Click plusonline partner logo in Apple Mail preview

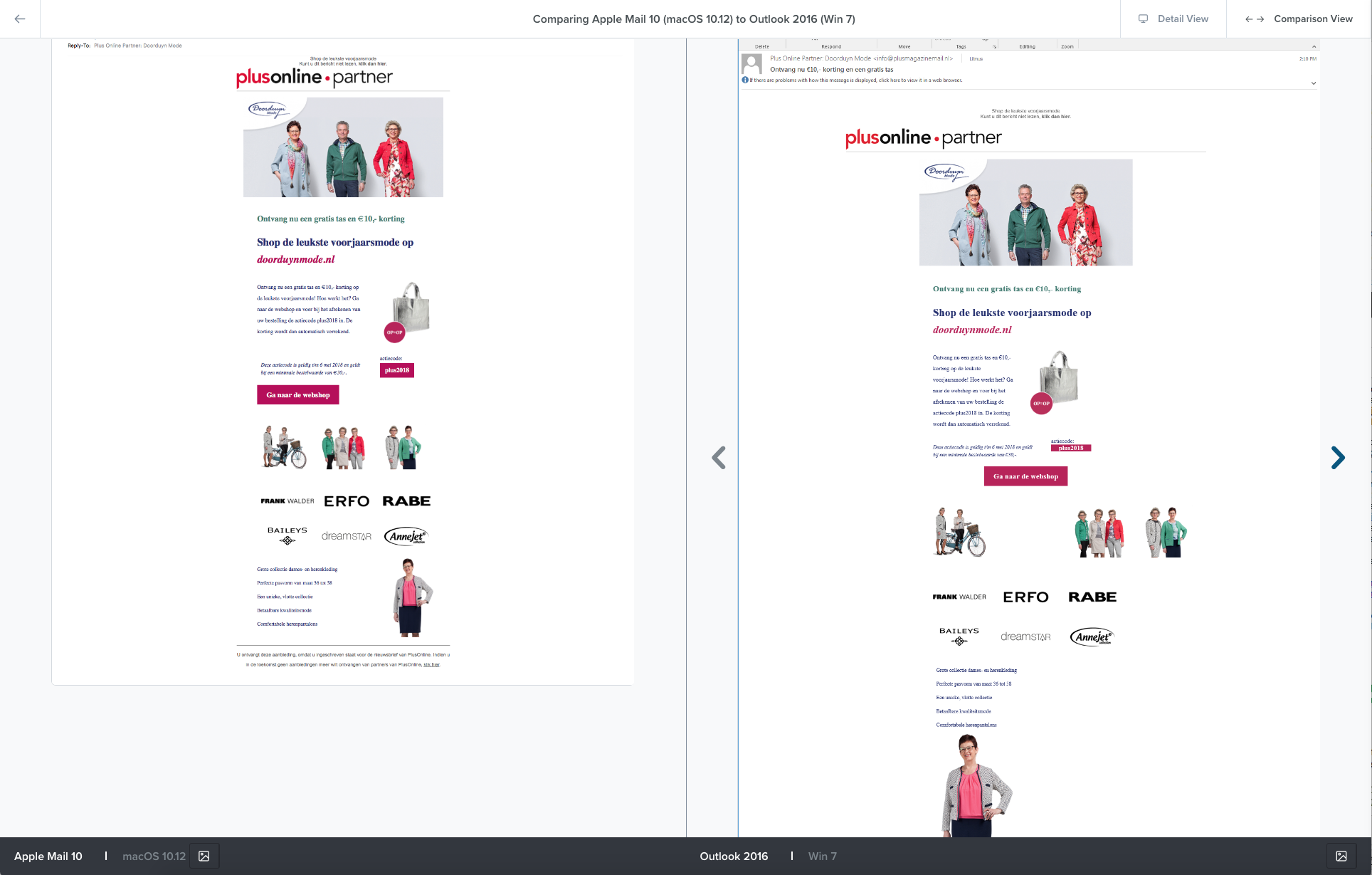(x=314, y=77)
